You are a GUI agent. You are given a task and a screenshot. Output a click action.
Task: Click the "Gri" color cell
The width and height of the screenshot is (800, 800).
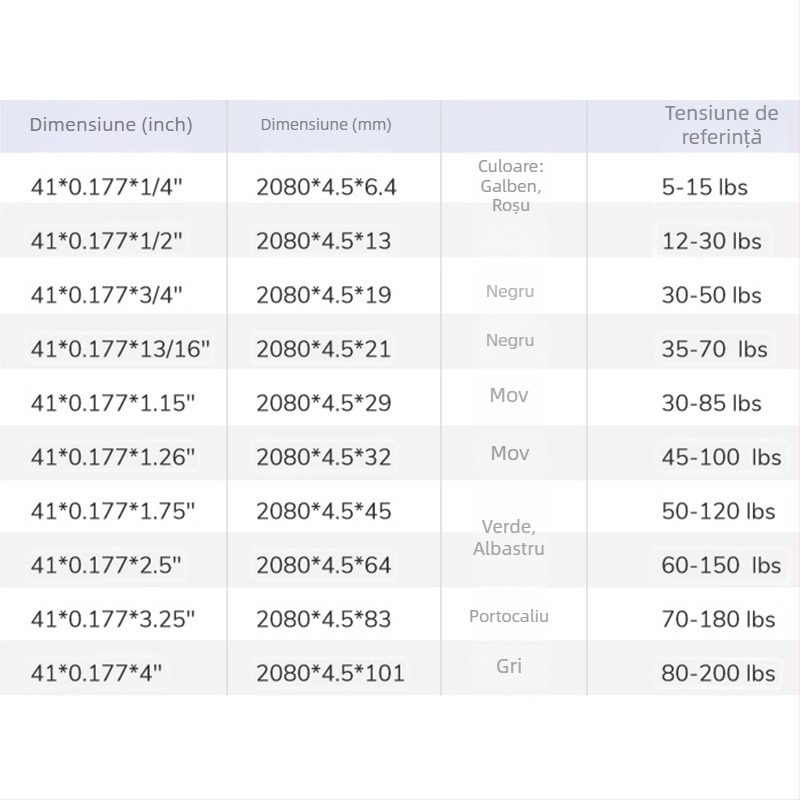coord(509,666)
